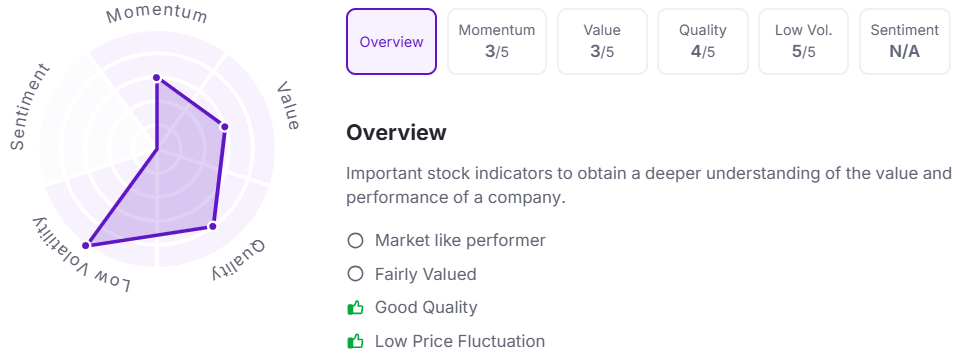Click the Good Quality indicator text
The width and height of the screenshot is (961, 361).
[x=426, y=307]
